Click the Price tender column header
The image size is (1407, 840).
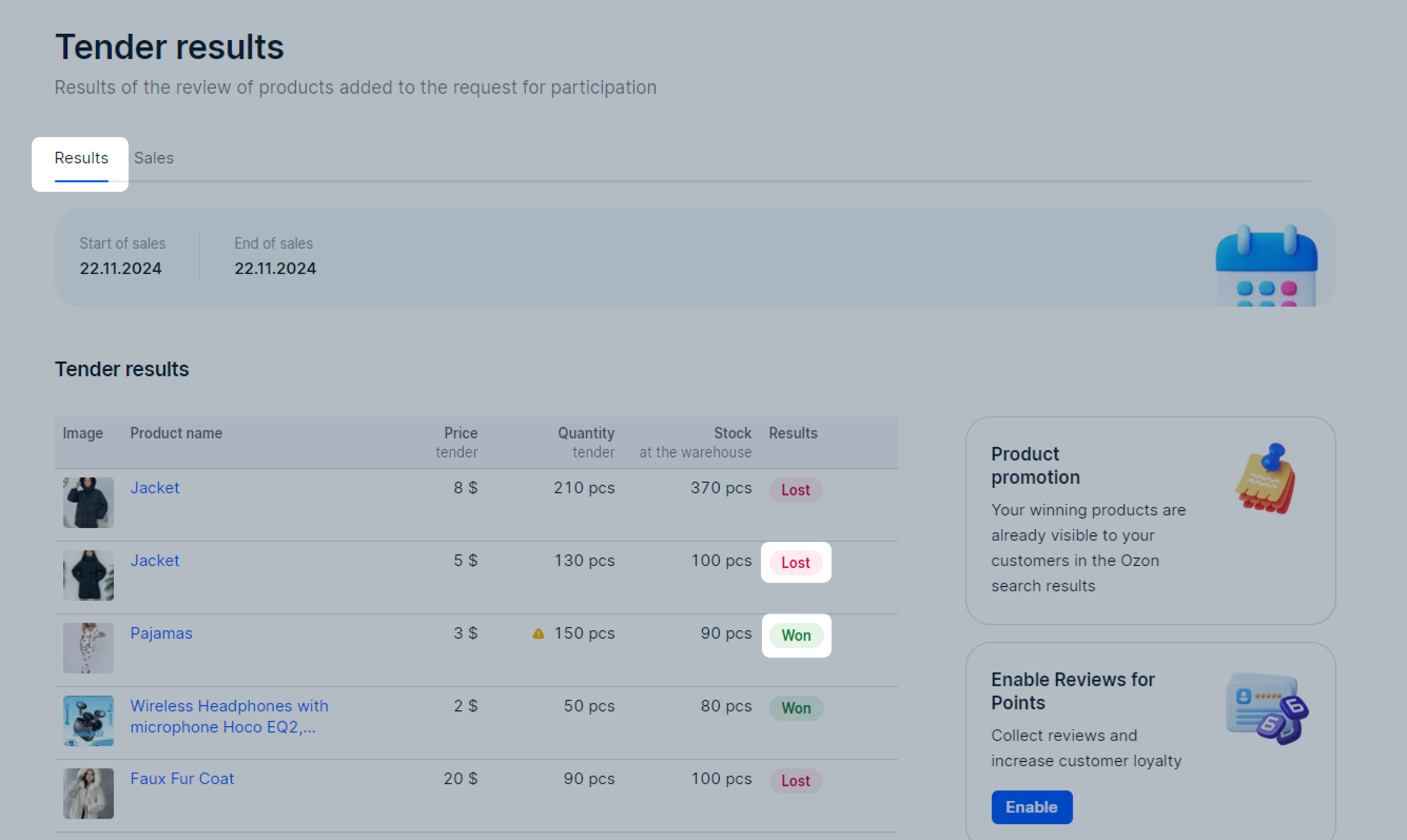[457, 442]
